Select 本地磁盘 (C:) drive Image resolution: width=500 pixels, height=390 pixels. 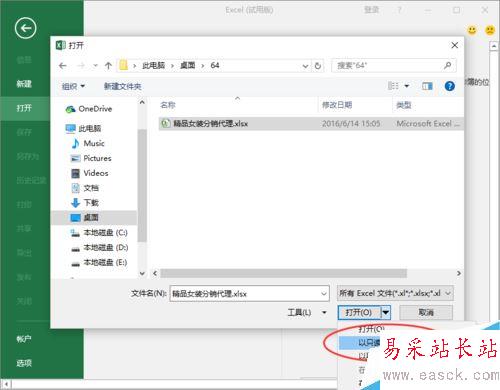[99, 233]
